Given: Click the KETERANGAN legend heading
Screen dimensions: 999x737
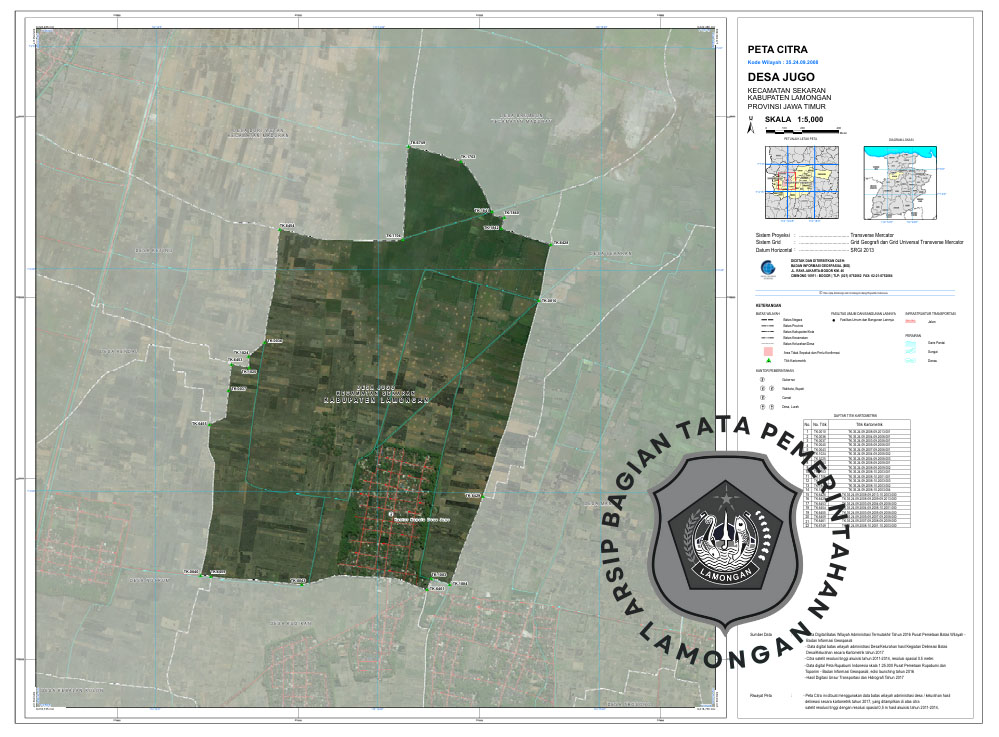Looking at the screenshot, I should (768, 305).
